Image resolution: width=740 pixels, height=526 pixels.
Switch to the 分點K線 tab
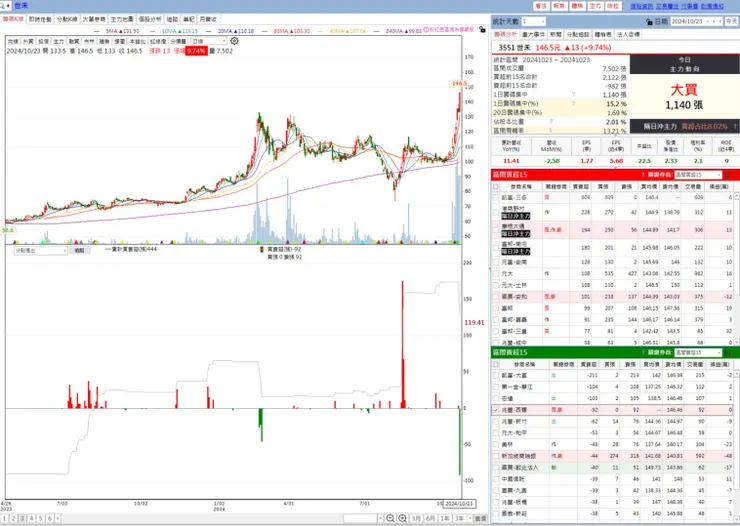point(67,19)
